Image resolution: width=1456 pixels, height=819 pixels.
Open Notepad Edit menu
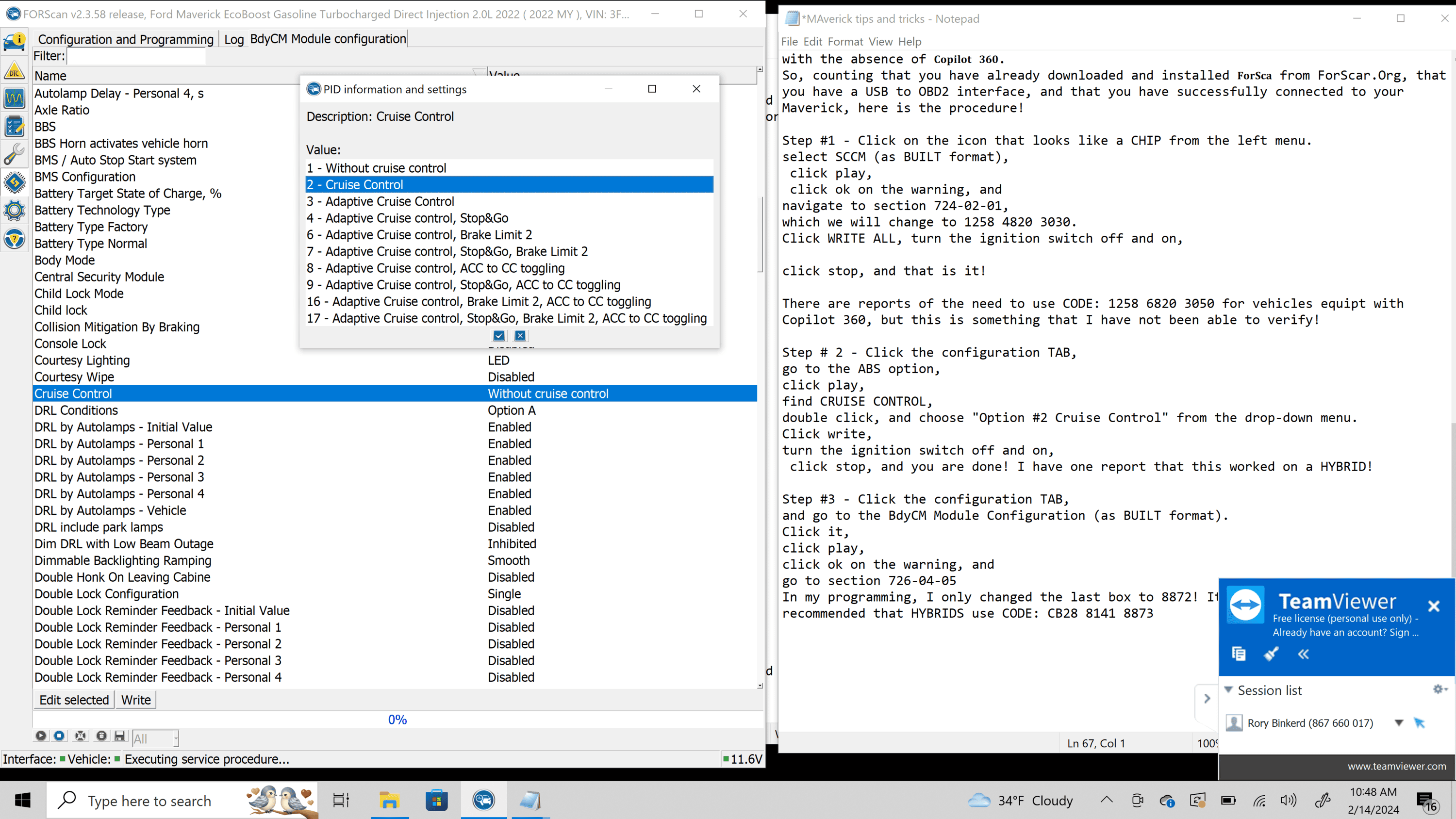pyautogui.click(x=813, y=42)
